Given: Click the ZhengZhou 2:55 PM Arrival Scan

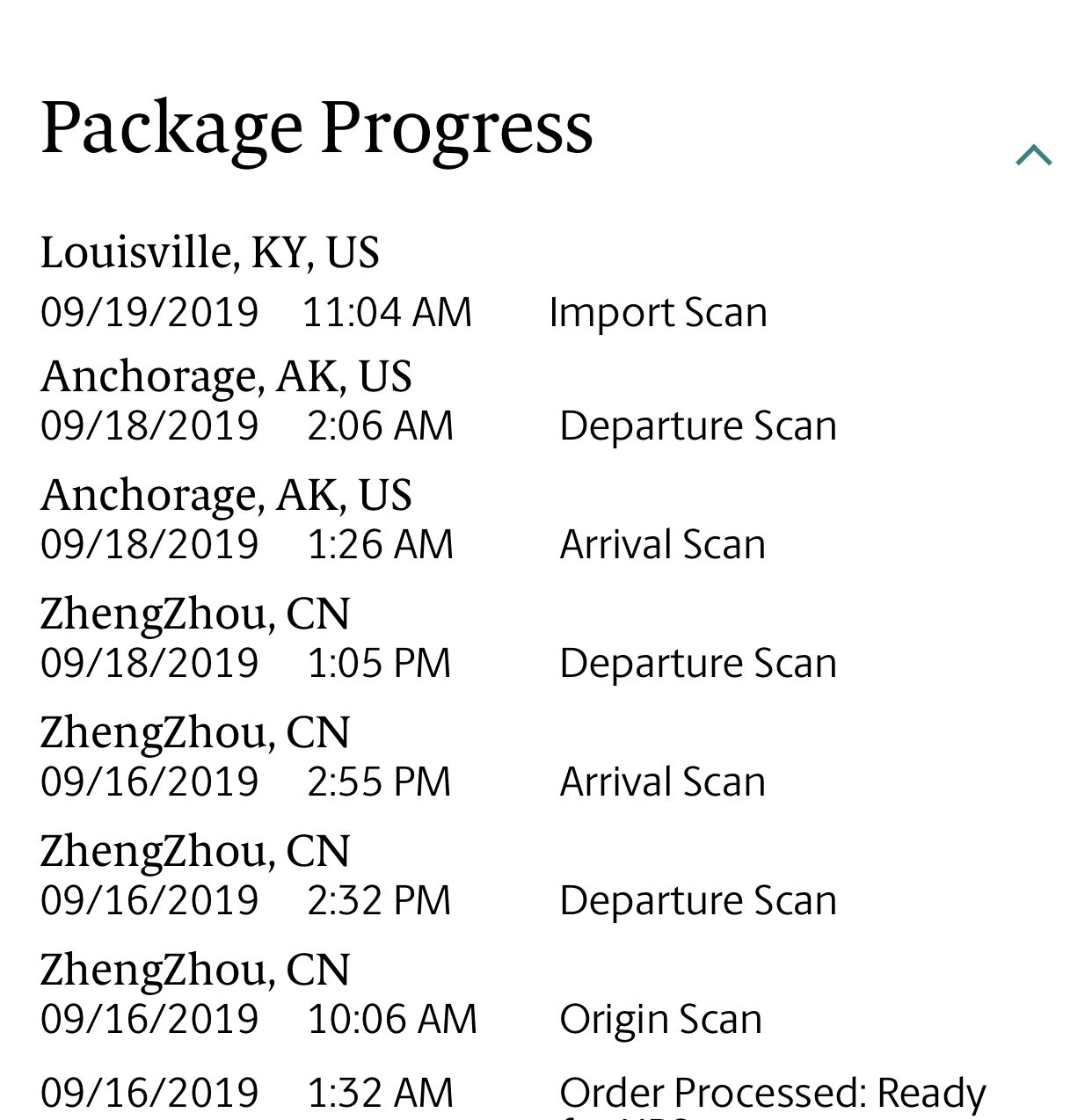Looking at the screenshot, I should pos(662,782).
